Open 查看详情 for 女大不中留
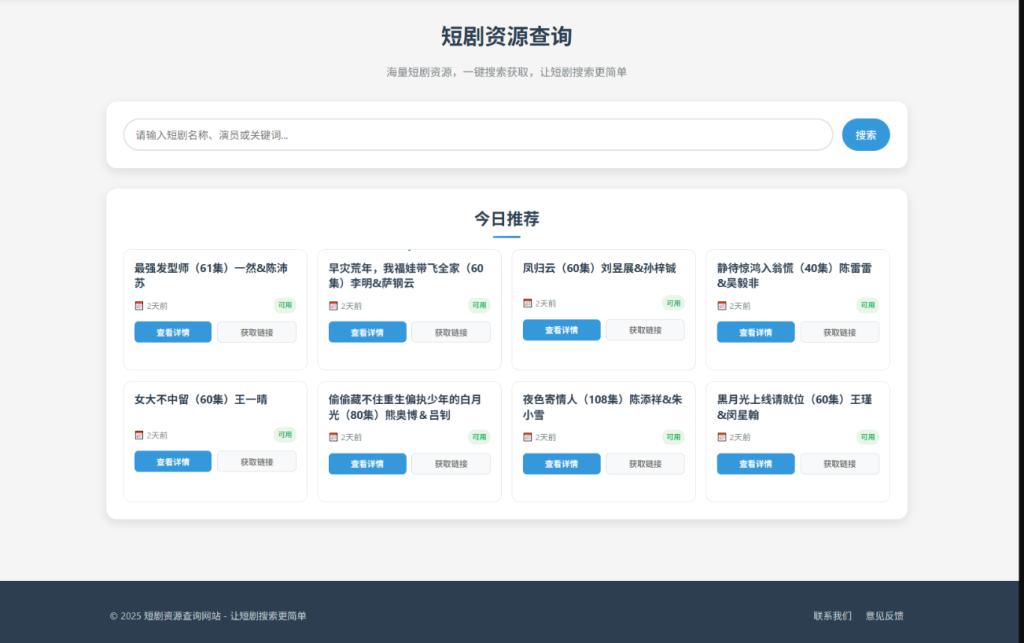1024x643 pixels. pos(172,462)
